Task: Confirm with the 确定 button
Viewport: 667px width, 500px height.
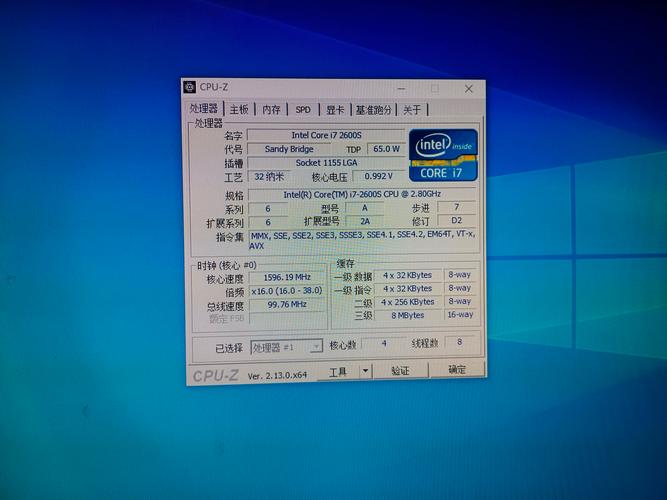Action: point(457,369)
